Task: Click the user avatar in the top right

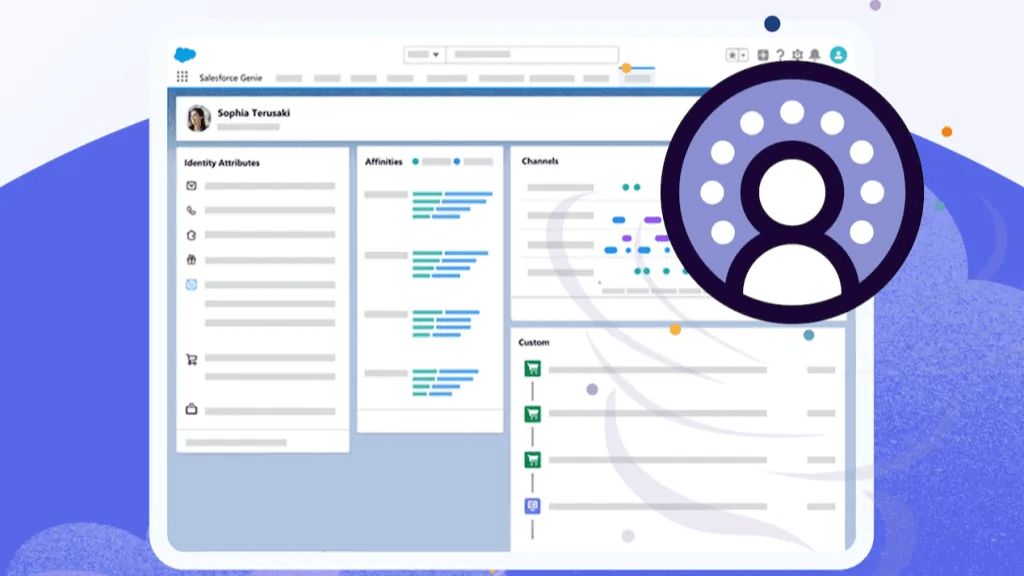Action: (x=838, y=54)
